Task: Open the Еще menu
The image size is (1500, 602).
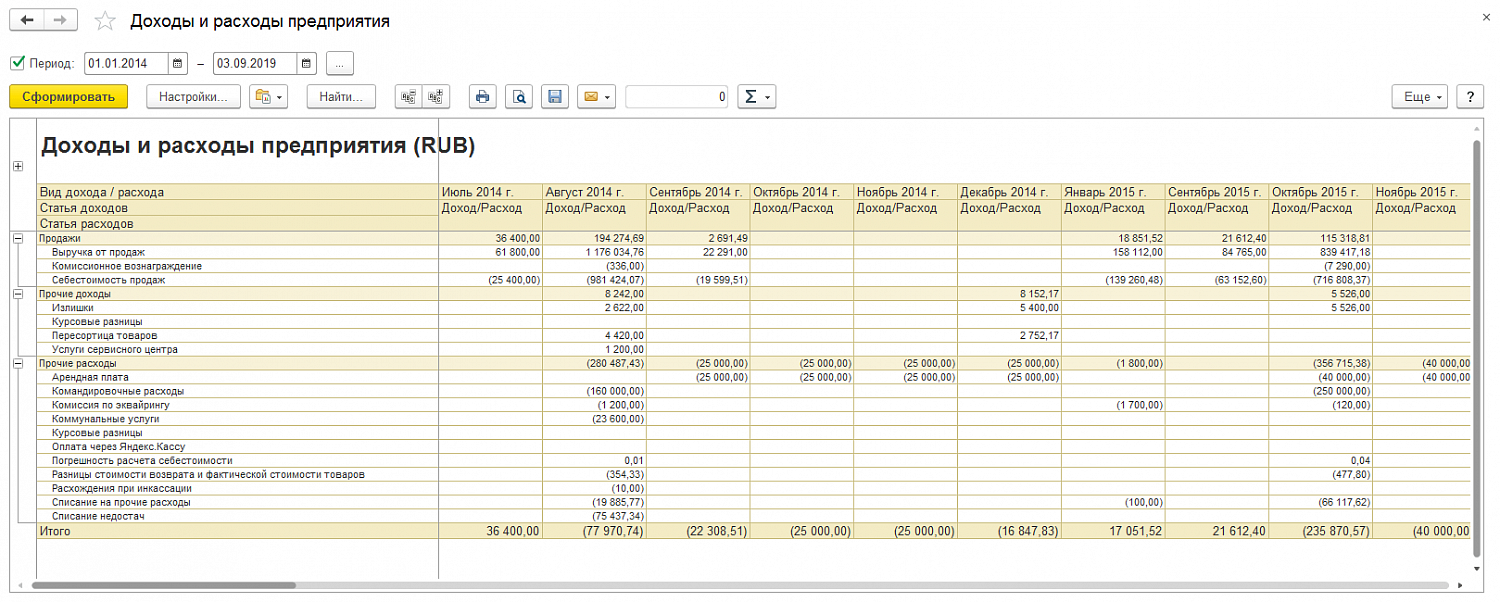Action: pyautogui.click(x=1420, y=97)
